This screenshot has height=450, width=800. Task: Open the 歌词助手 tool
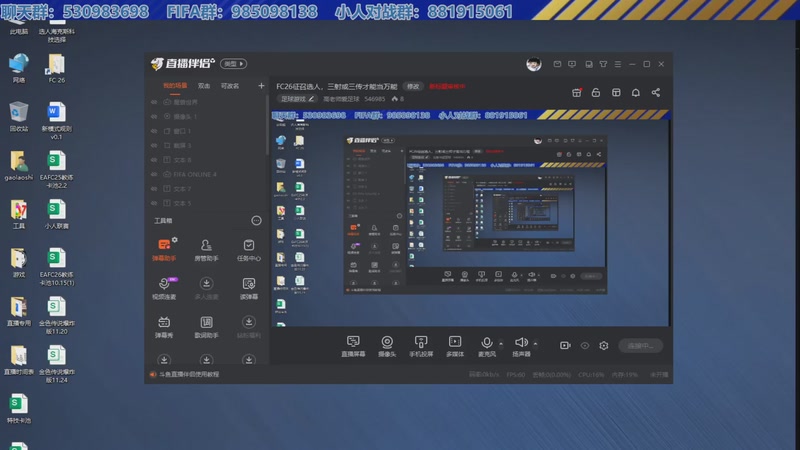[x=206, y=327]
